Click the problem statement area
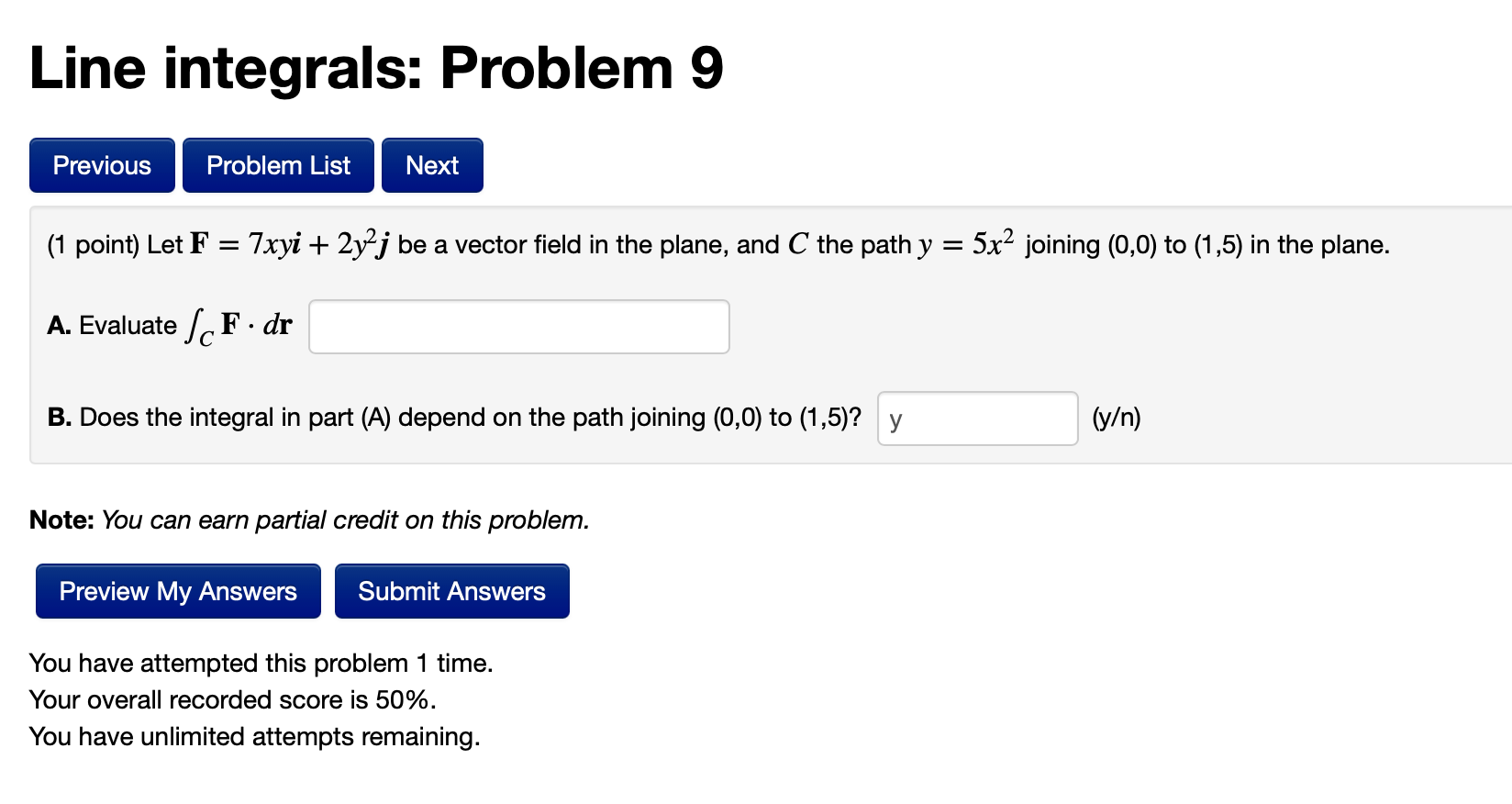The image size is (1512, 804). coord(716,244)
